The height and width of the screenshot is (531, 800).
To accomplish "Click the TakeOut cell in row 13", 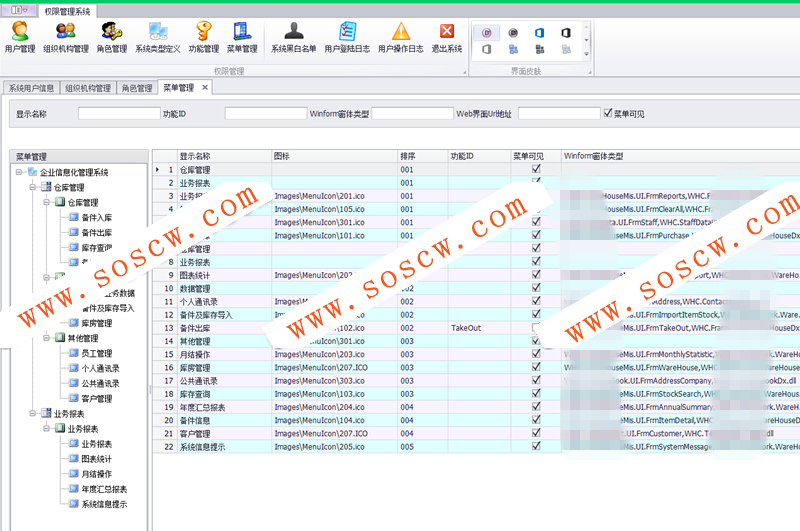I will [x=480, y=327].
